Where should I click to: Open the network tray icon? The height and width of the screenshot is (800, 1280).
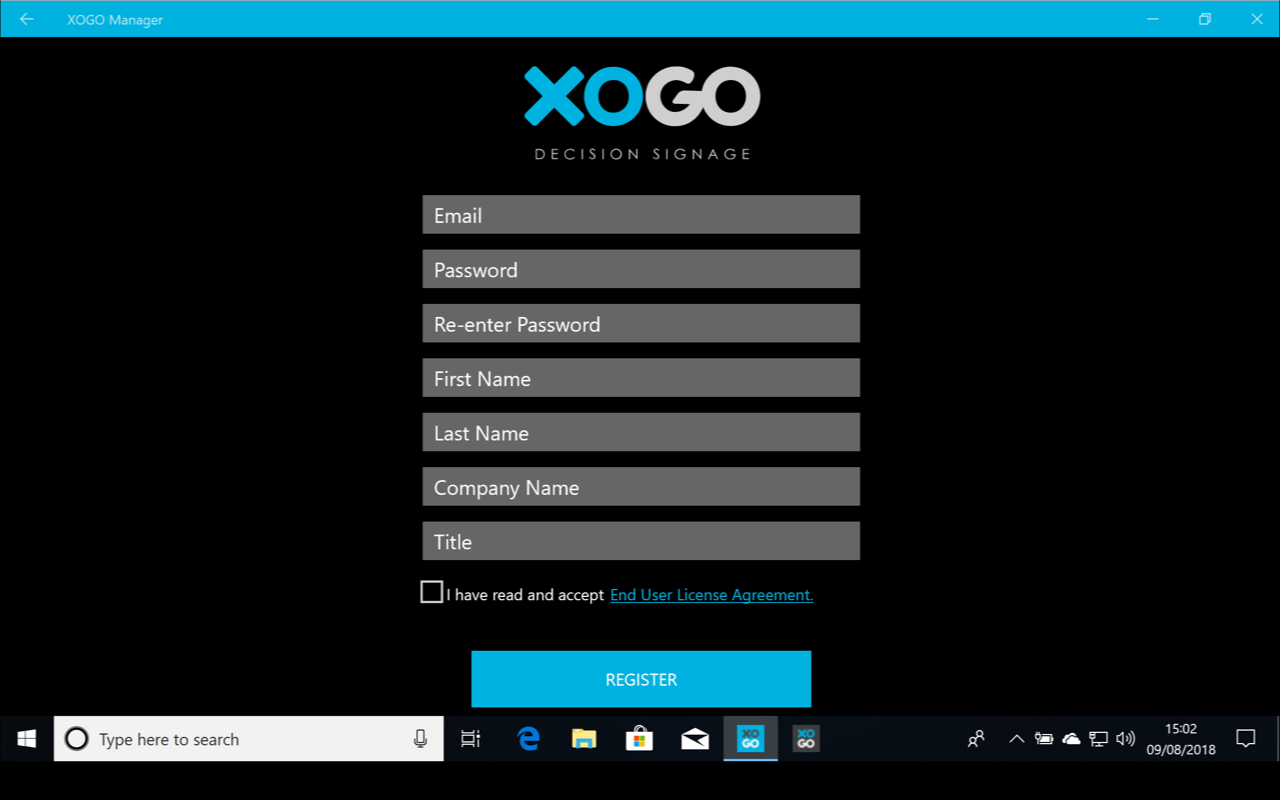[x=1098, y=739]
